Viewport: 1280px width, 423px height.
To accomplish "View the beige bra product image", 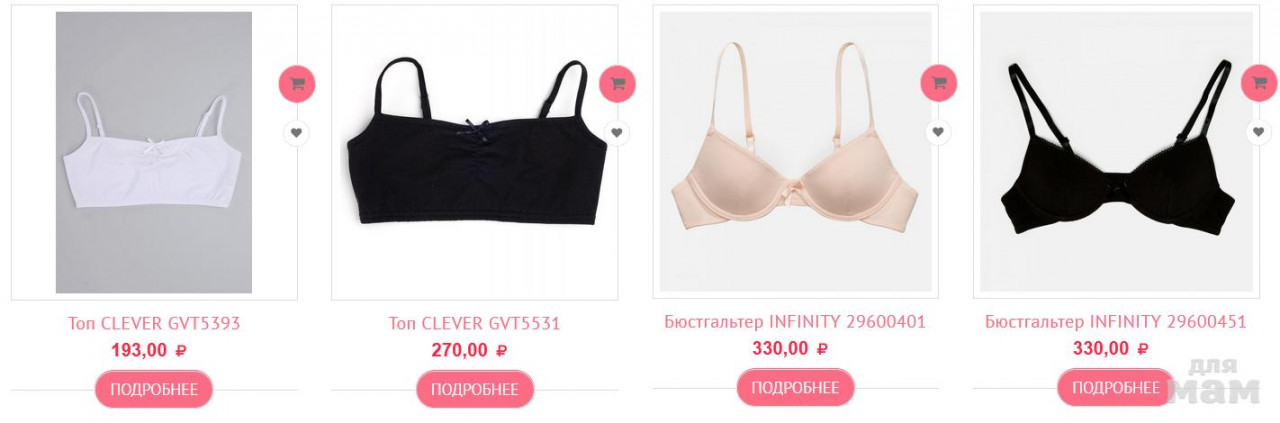I will tap(795, 151).
